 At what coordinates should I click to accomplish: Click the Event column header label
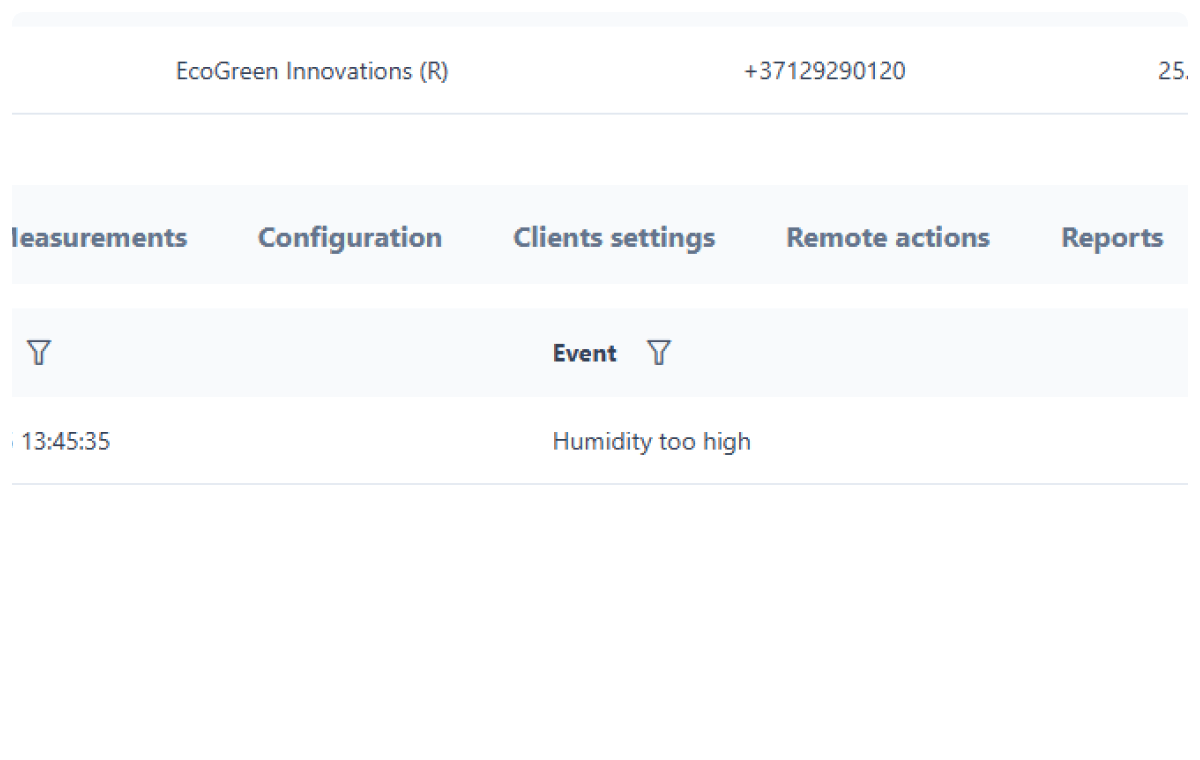584,353
